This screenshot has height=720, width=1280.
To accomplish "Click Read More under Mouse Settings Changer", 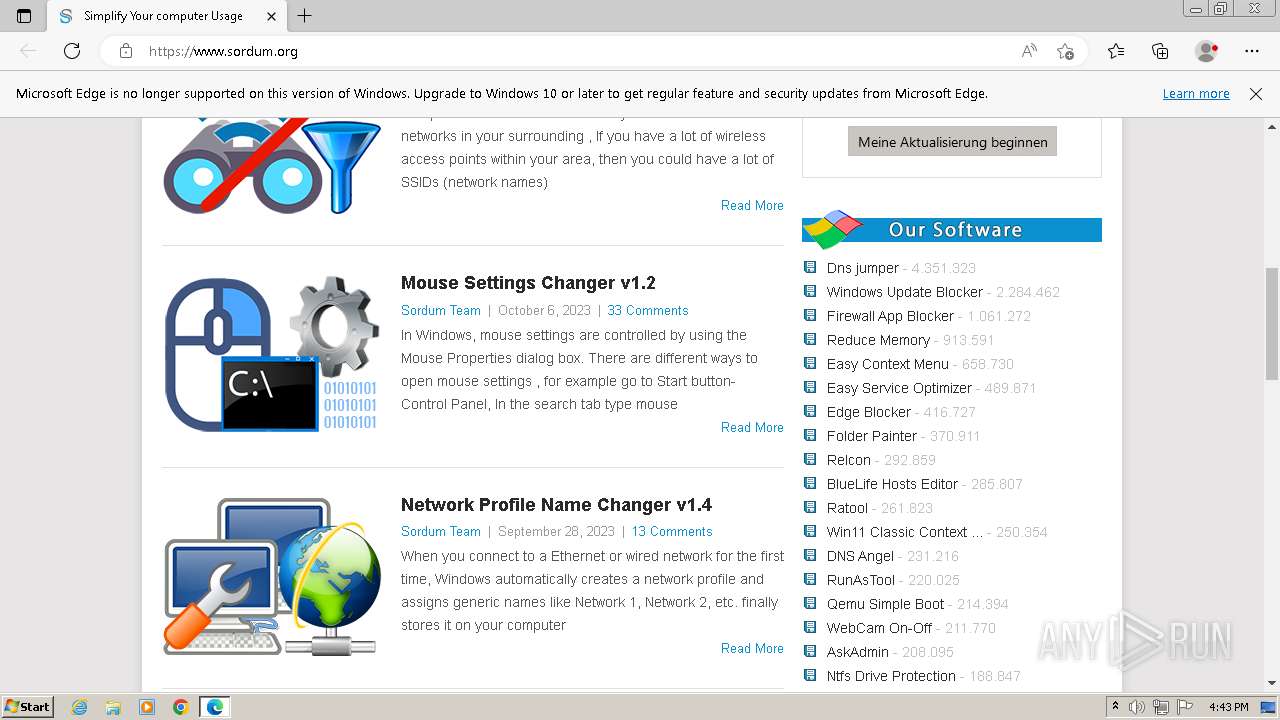I will pyautogui.click(x=752, y=427).
